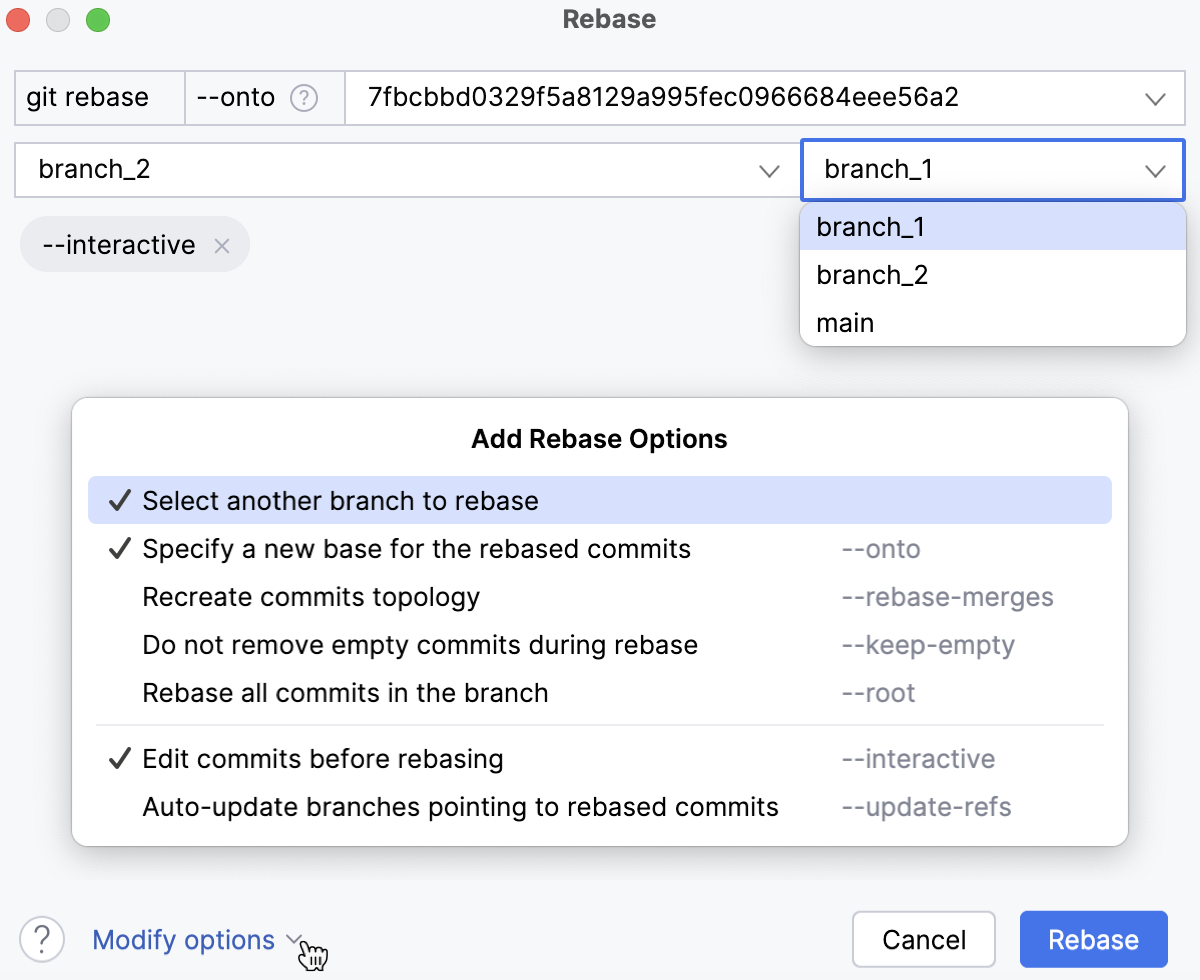Collapse the branch_1 dropdown chevron
Image resolution: width=1200 pixels, height=980 pixels.
pyautogui.click(x=1155, y=170)
